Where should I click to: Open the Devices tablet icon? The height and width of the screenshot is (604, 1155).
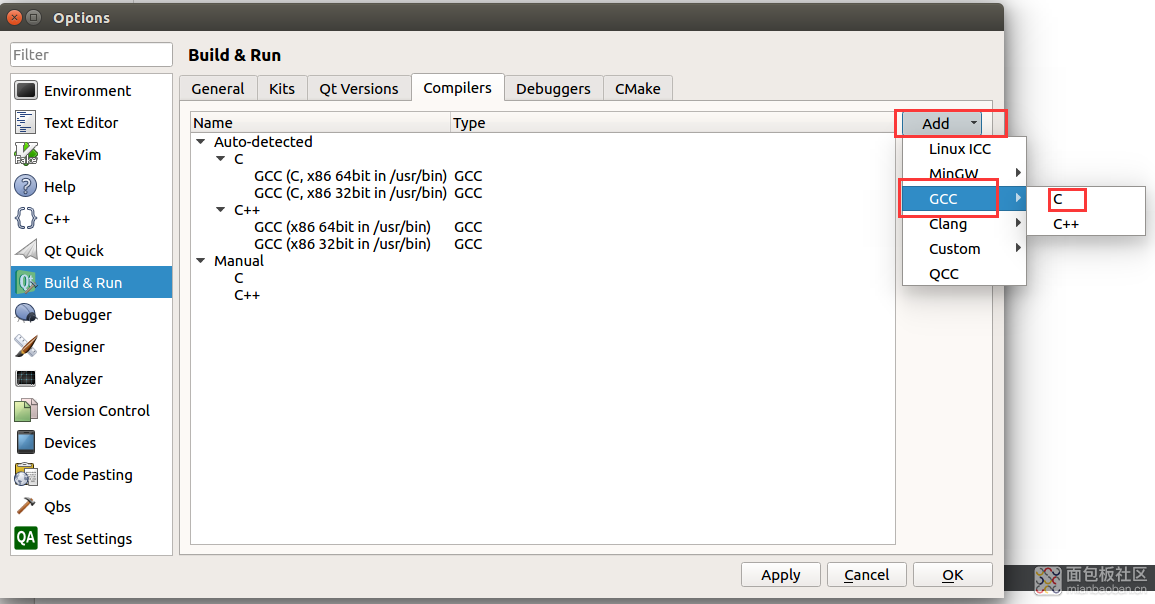[26, 443]
